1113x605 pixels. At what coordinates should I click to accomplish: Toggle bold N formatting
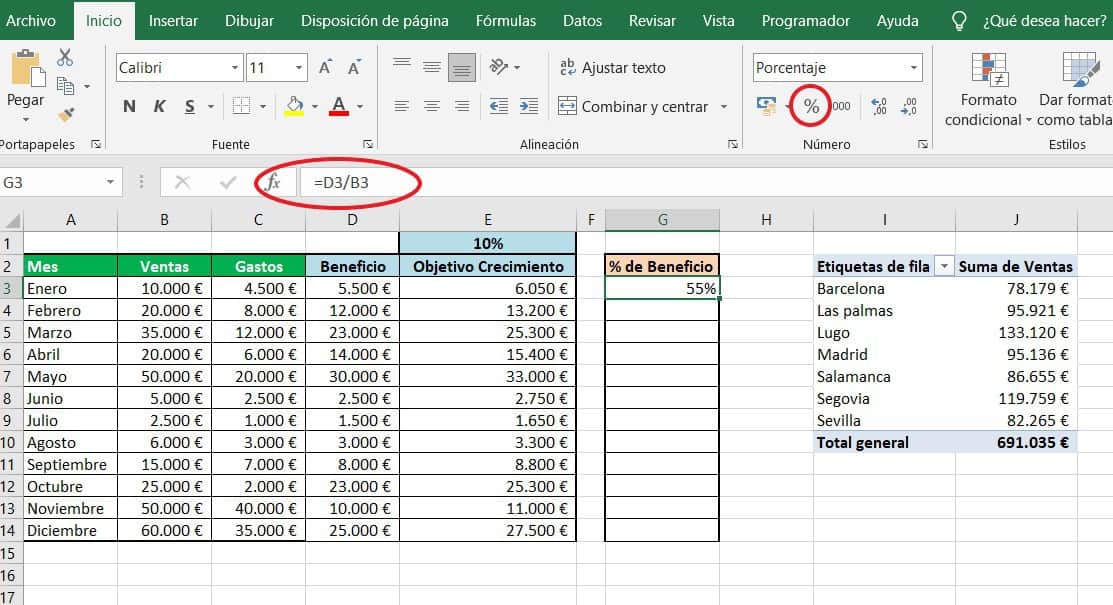(x=128, y=107)
